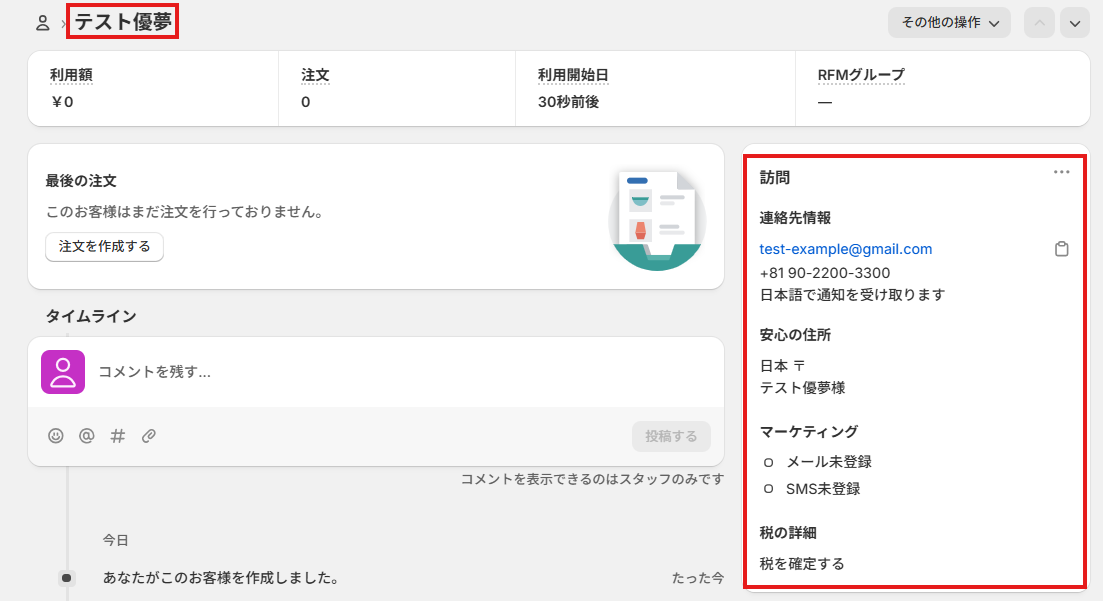Screen dimensions: 1103x601
Task: Click 訪問 panel heading
Action: [774, 177]
